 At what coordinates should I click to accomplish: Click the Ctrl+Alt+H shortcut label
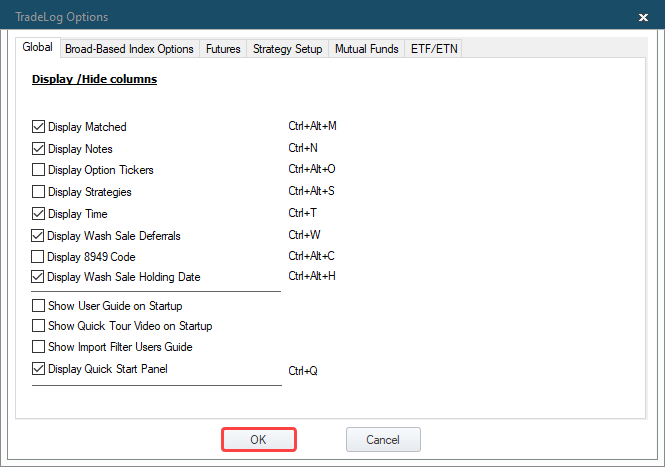click(x=312, y=277)
